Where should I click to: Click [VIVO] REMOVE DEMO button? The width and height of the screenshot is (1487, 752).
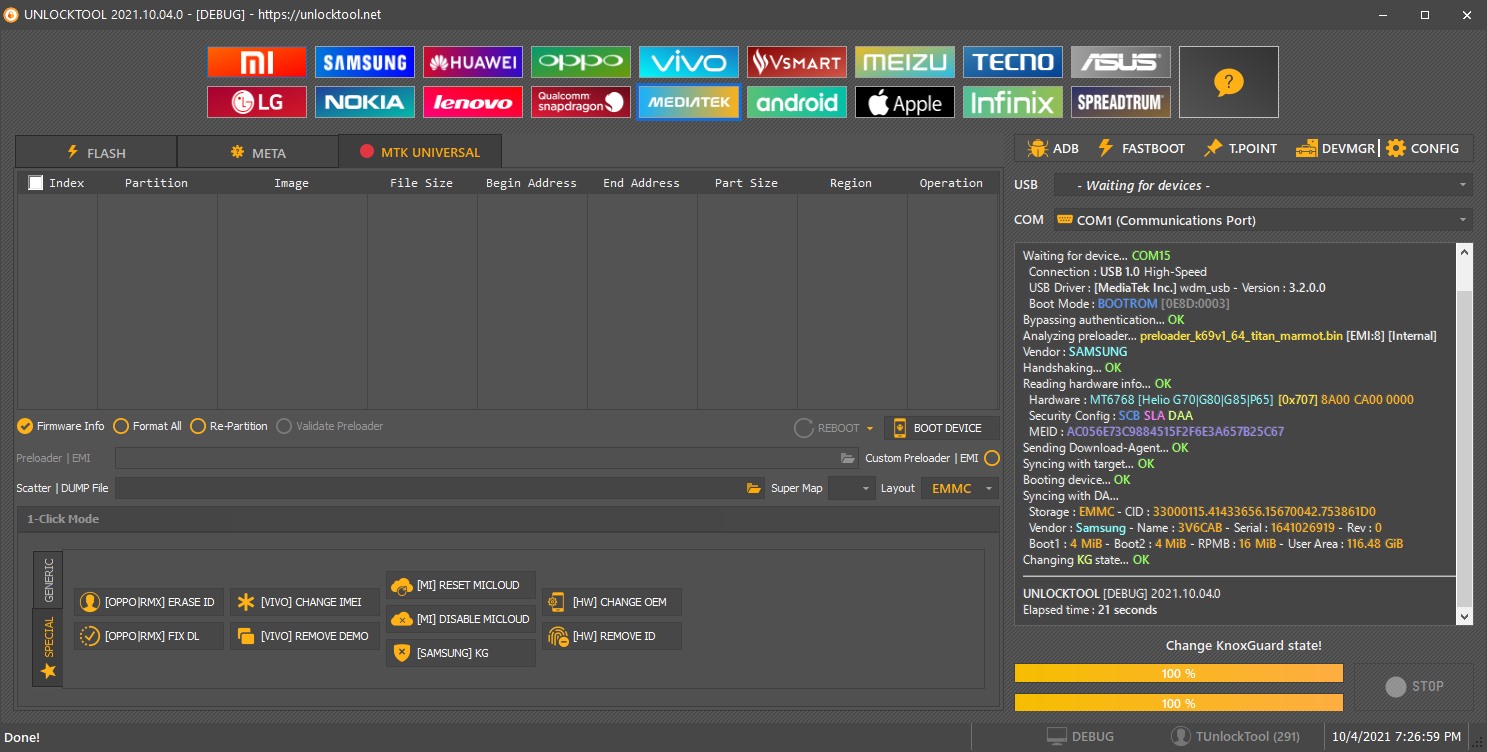(305, 636)
